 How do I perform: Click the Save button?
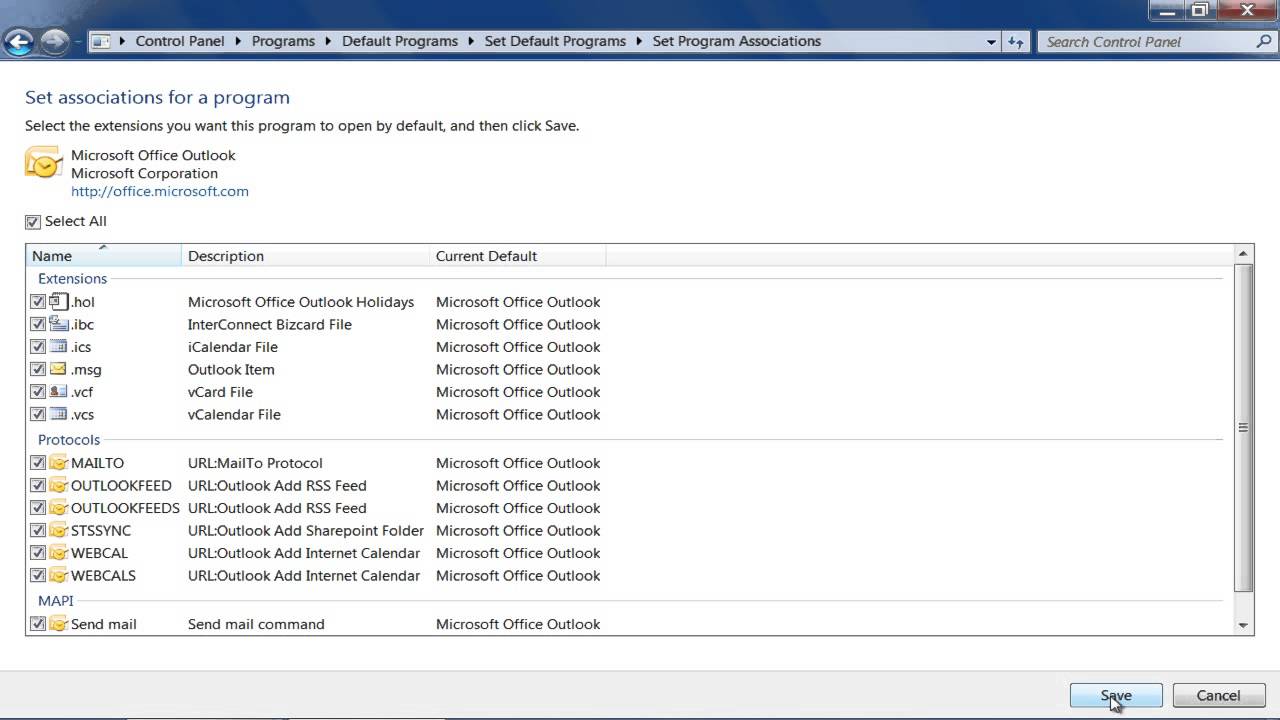[1116, 696]
